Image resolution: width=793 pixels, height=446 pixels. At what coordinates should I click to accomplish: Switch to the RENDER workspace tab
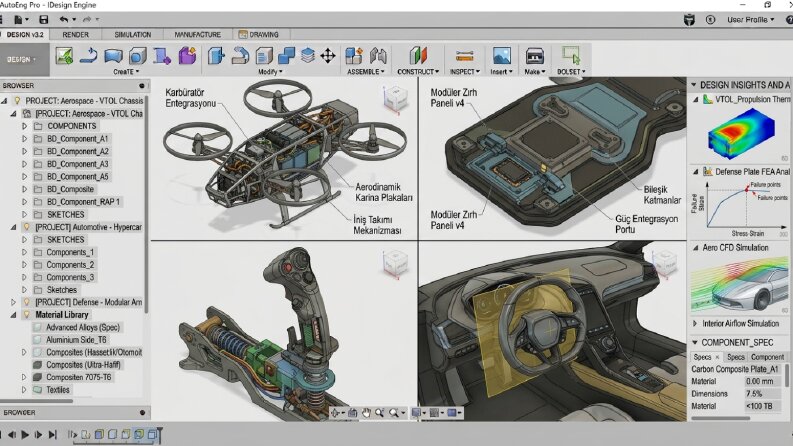75,34
